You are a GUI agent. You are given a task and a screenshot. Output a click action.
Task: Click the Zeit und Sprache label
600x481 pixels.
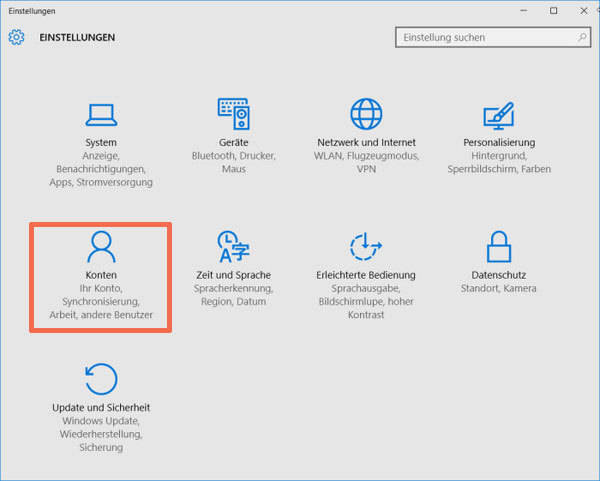[233, 275]
